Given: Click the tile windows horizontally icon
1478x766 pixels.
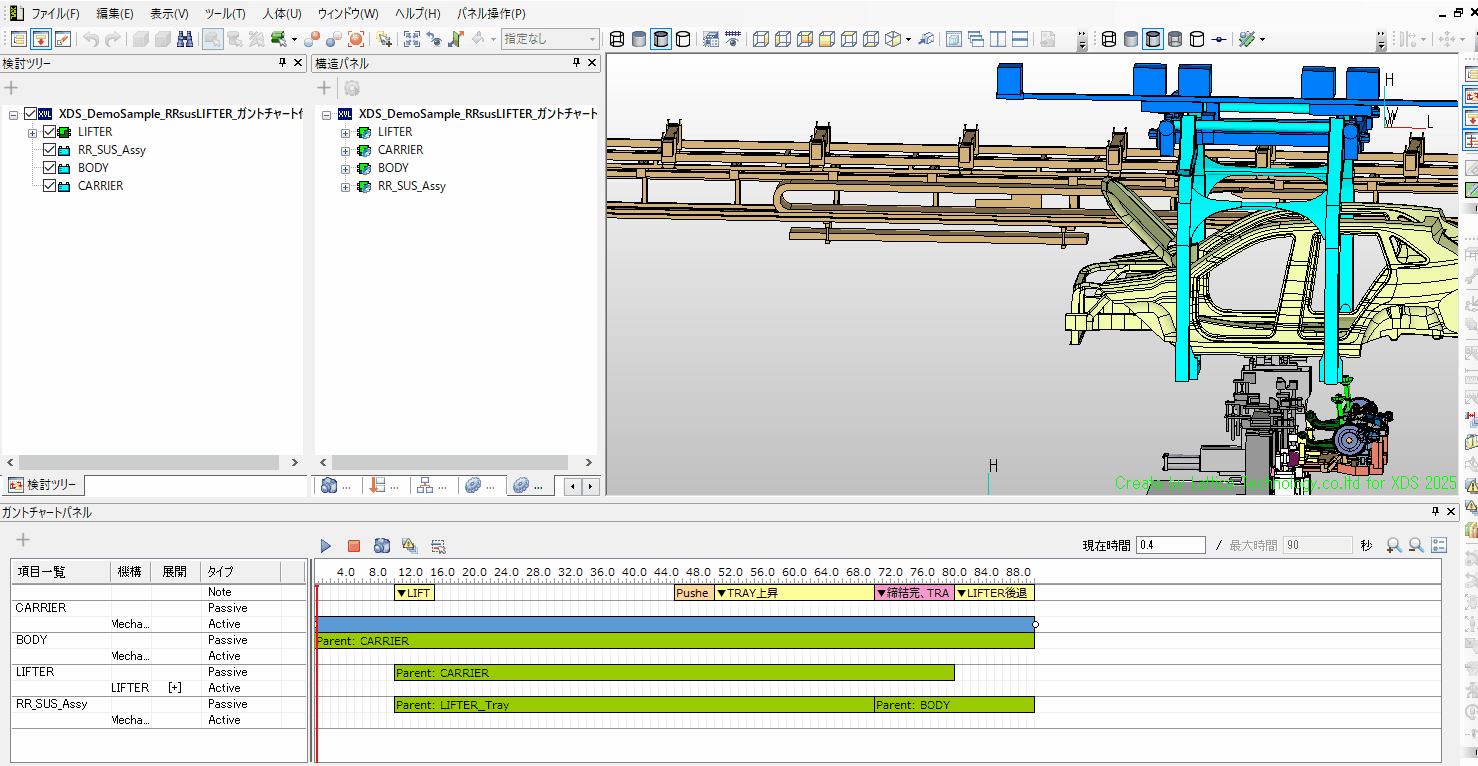Looking at the screenshot, I should pyautogui.click(x=1020, y=39).
